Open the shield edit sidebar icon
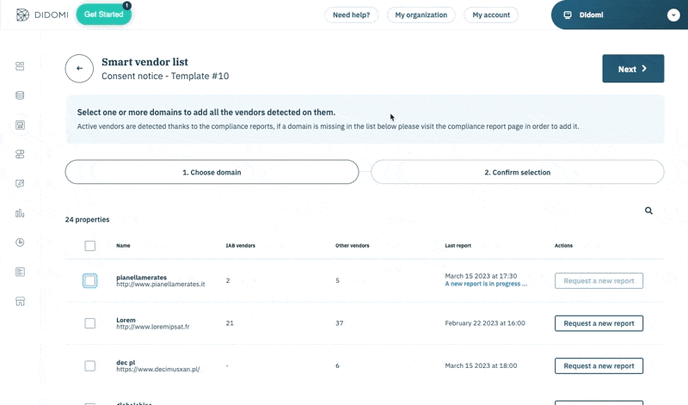 pos(20,184)
